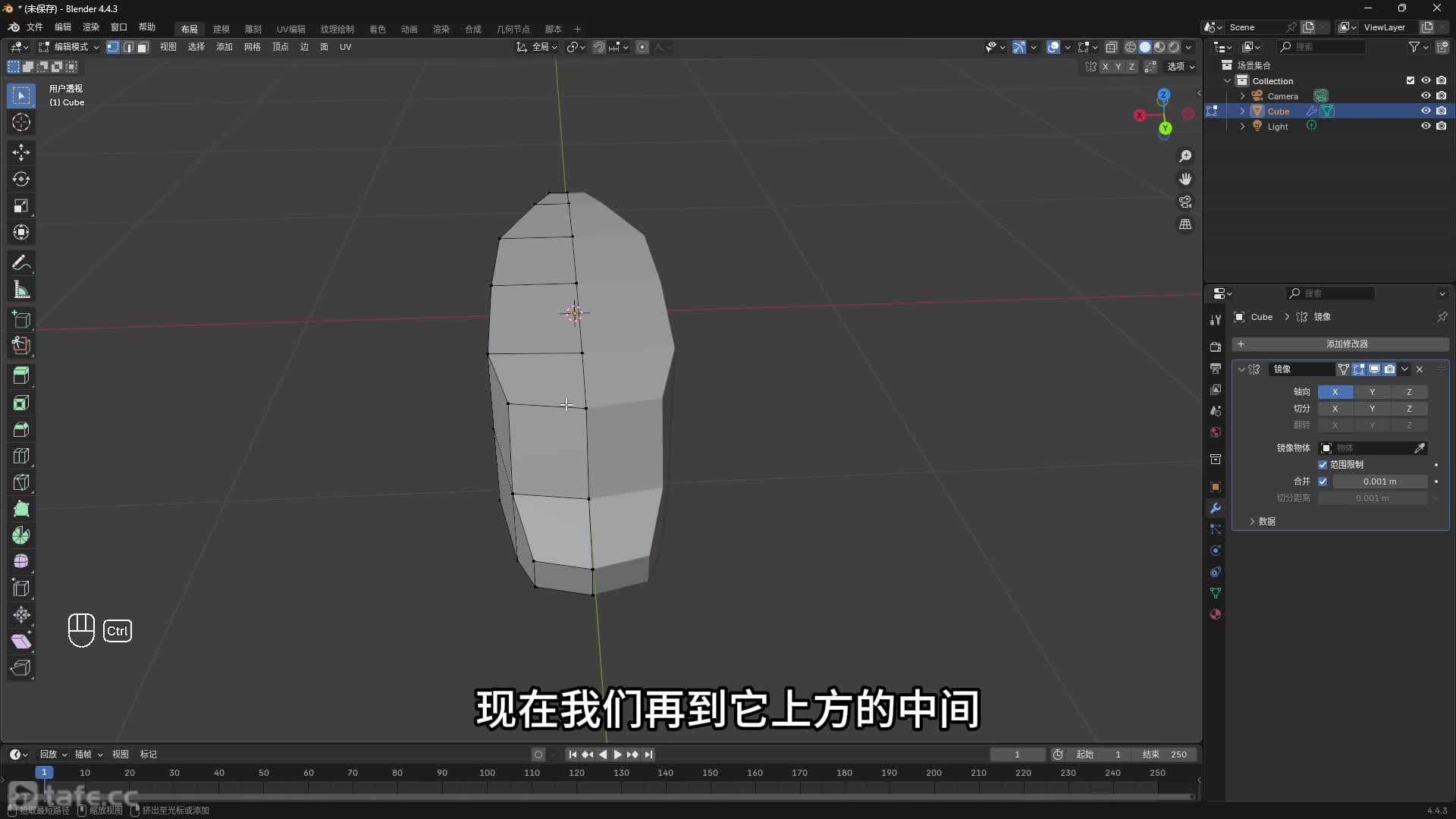The width and height of the screenshot is (1456, 819).
Task: Open the Material properties tab
Action: click(1216, 614)
